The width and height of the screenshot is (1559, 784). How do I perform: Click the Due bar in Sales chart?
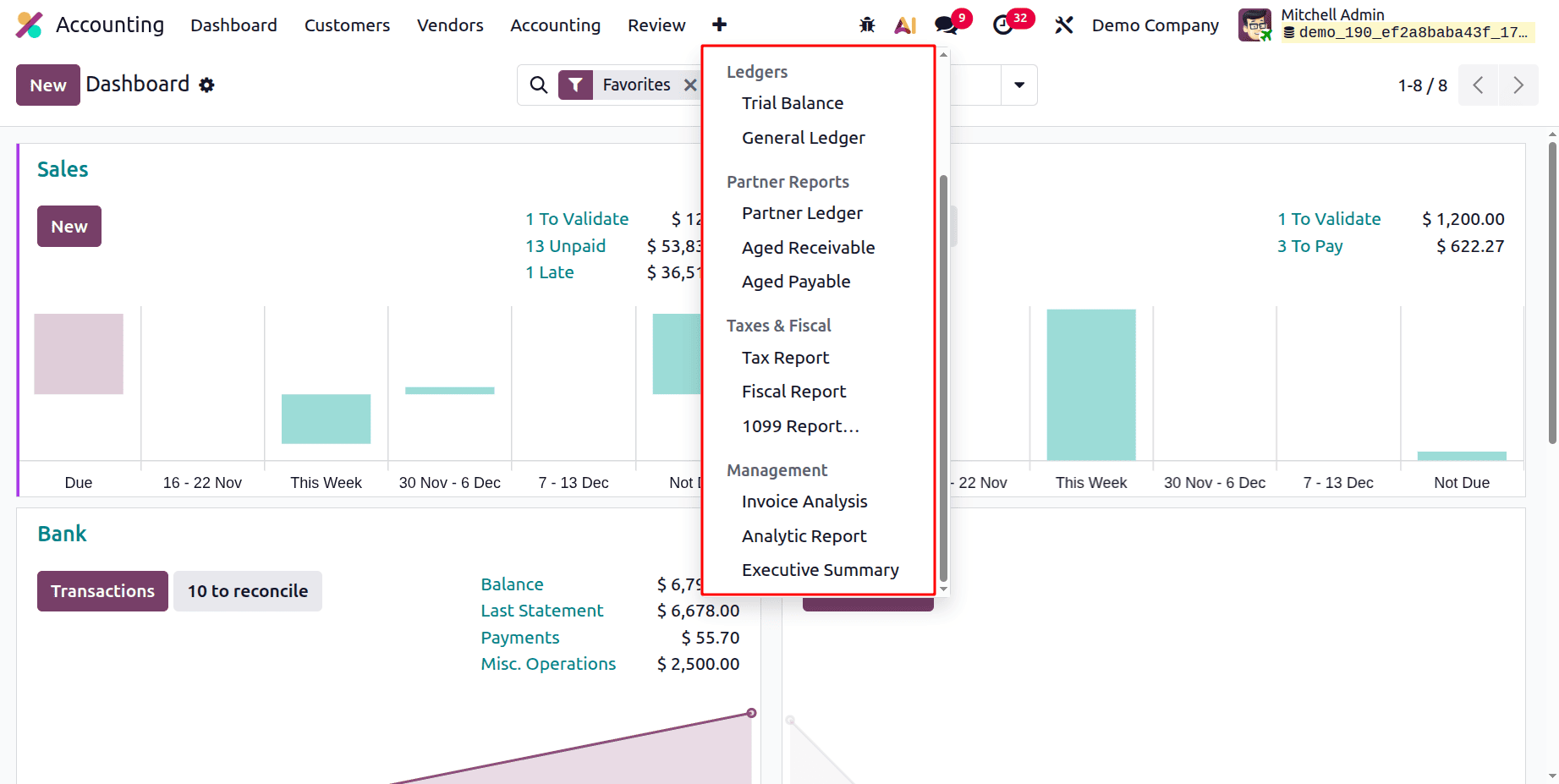coord(79,354)
